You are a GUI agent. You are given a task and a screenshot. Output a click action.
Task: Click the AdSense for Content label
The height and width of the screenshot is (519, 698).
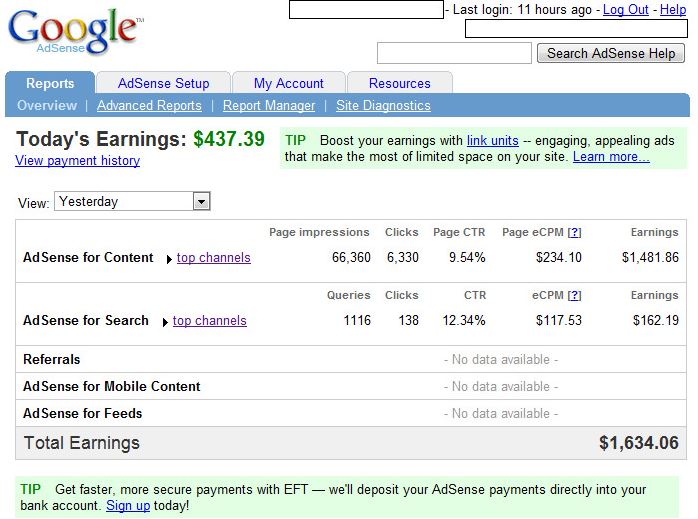[x=88, y=257]
